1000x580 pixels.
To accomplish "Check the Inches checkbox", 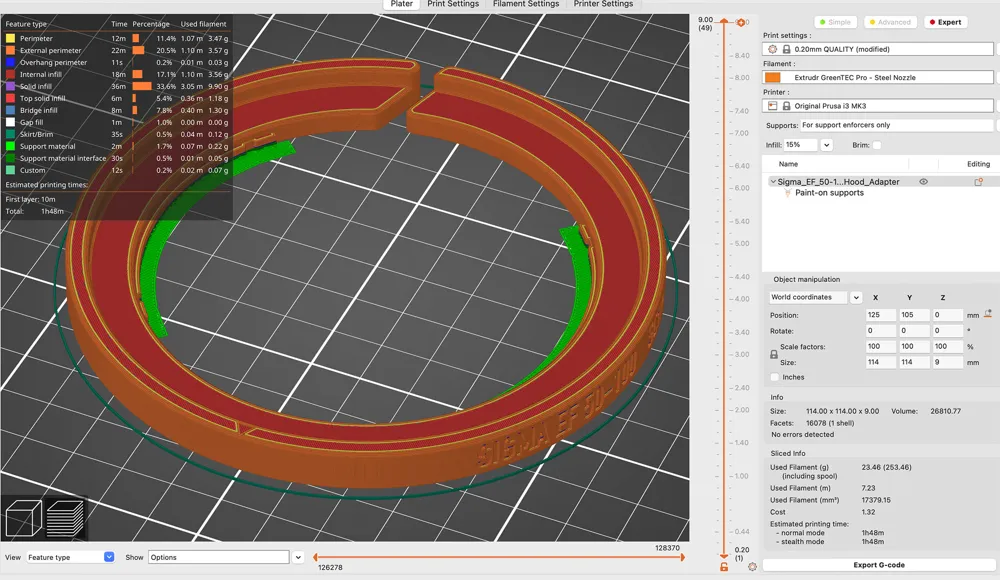I will click(x=775, y=377).
